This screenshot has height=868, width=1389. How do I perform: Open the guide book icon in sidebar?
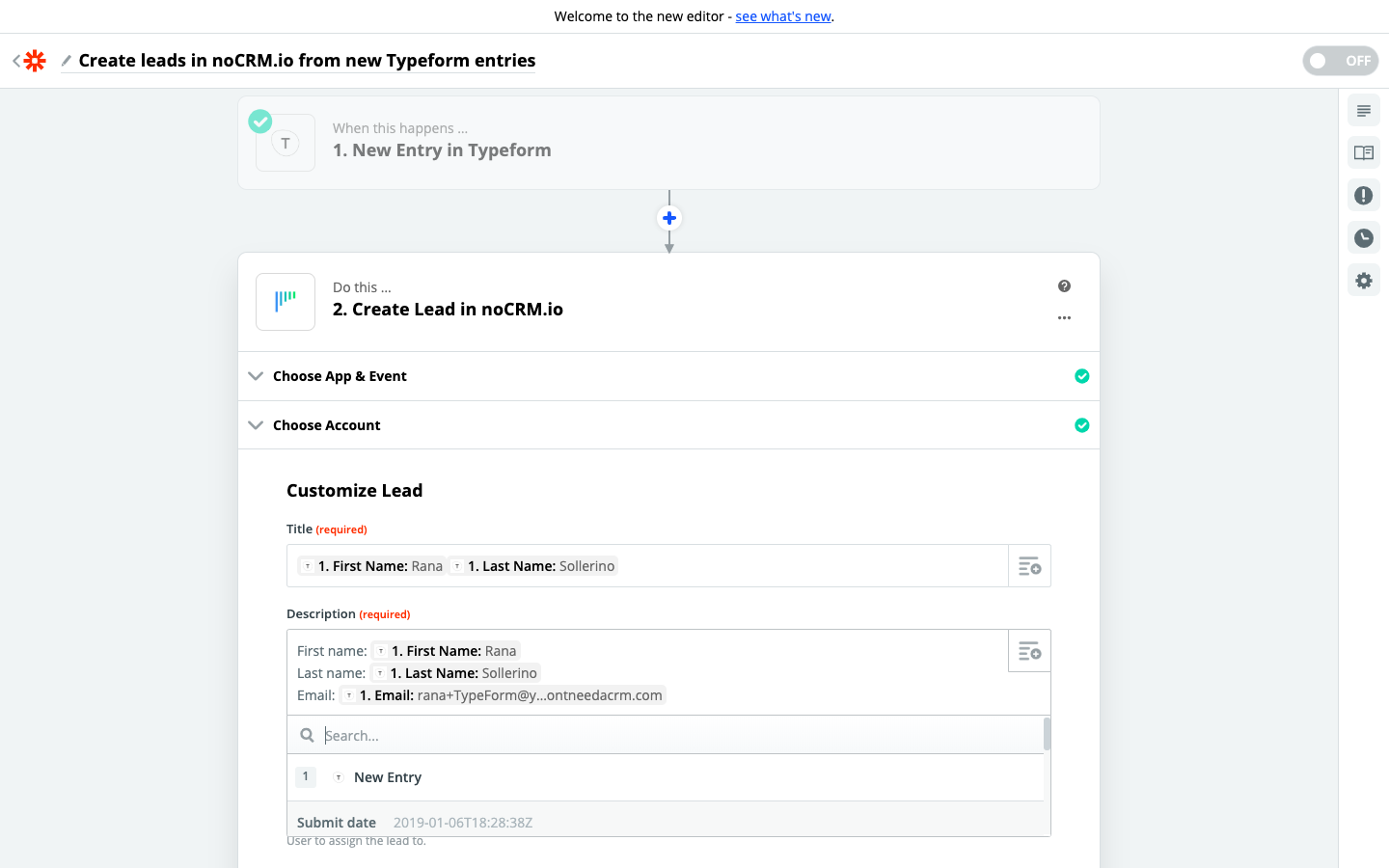click(1363, 153)
